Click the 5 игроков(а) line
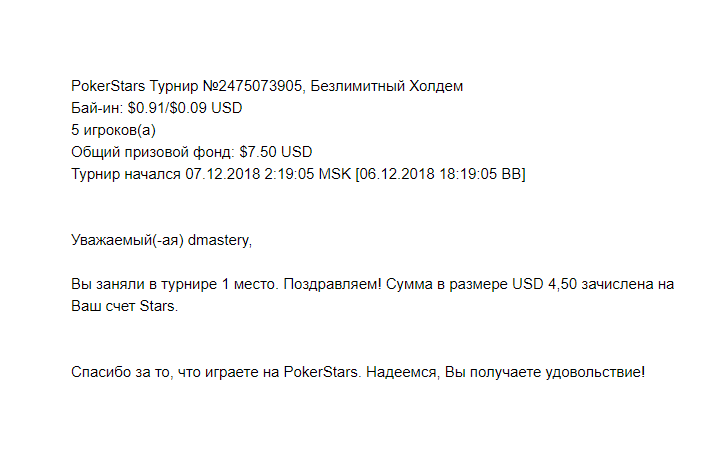This screenshot has width=721, height=455. coord(114,130)
